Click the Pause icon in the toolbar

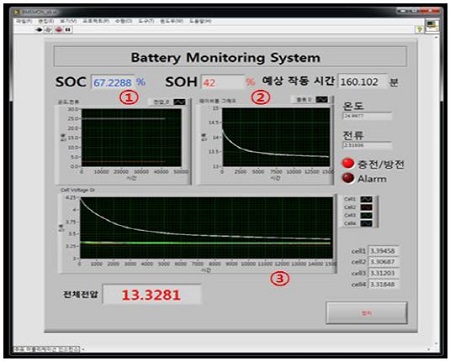68,30
